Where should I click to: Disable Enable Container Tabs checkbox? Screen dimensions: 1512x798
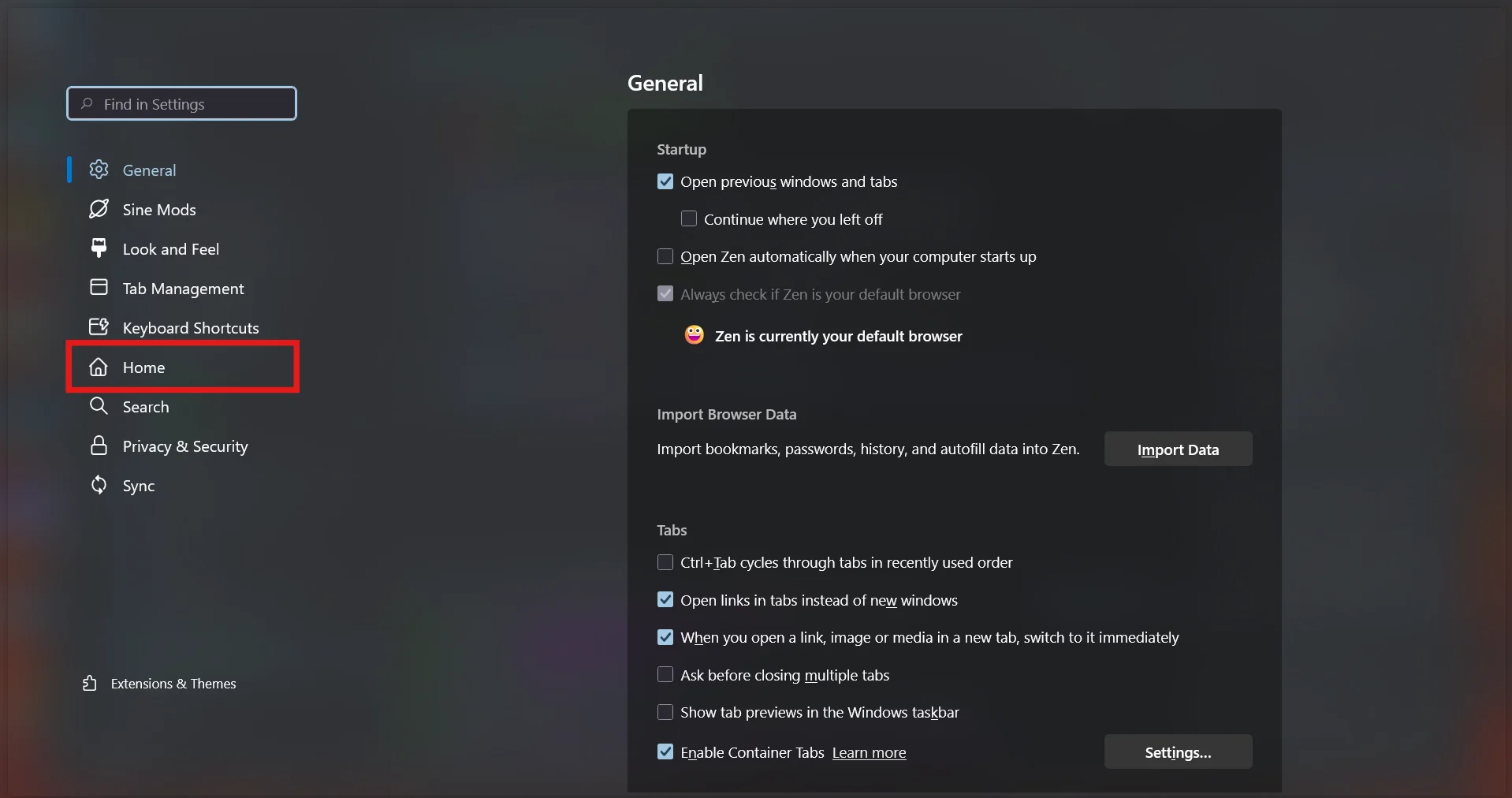[x=665, y=752]
